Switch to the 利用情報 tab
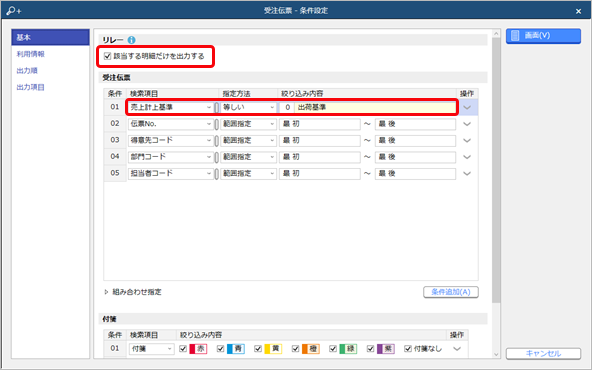Screen dimensions: 592x370 click(31, 54)
